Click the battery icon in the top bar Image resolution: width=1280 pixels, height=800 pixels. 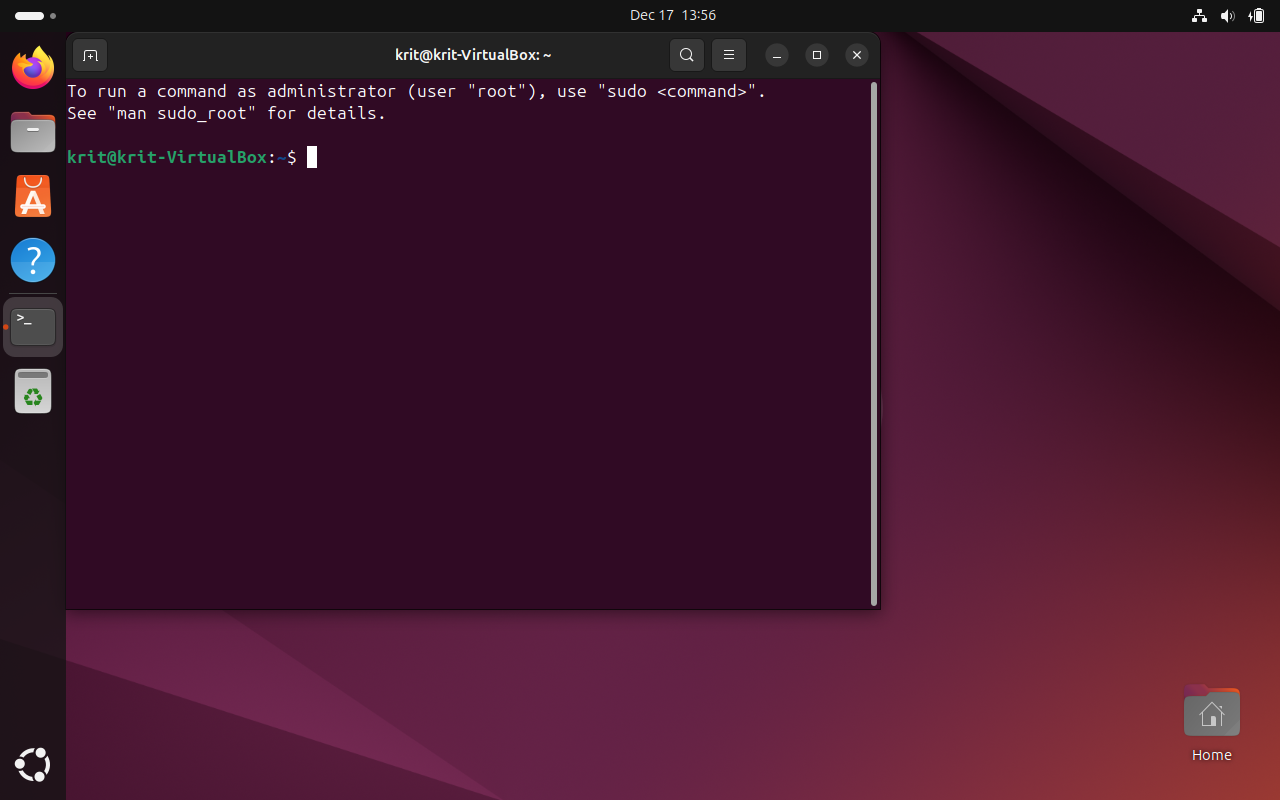[x=1257, y=16]
